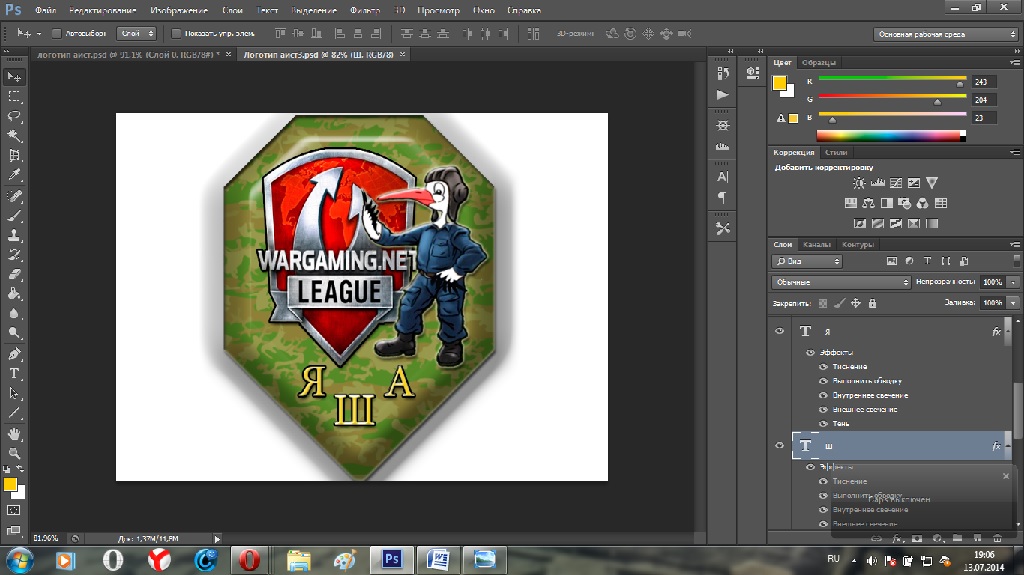Select the Dodge tool
Screen dimensions: 1024x575
[14, 333]
